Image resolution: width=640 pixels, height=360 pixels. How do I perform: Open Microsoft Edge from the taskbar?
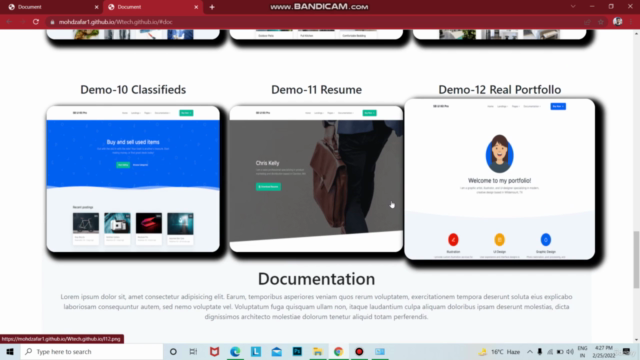(x=235, y=351)
